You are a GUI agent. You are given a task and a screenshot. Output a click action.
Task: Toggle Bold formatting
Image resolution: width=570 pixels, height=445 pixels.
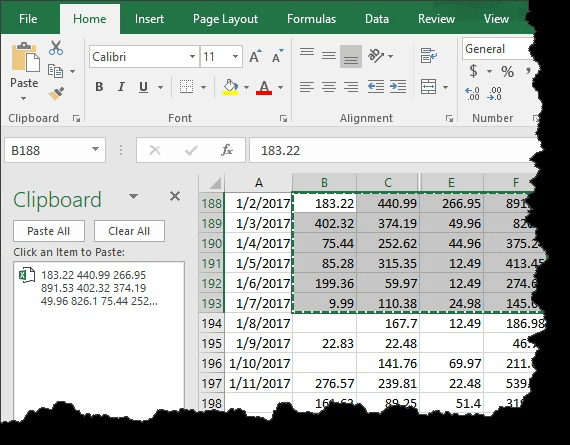pos(99,87)
